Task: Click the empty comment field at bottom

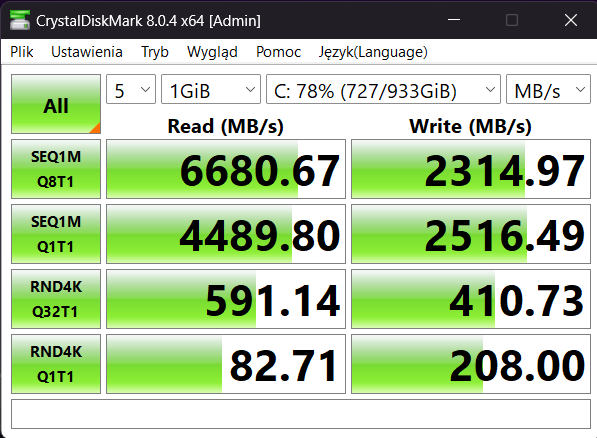Action: tap(301, 414)
